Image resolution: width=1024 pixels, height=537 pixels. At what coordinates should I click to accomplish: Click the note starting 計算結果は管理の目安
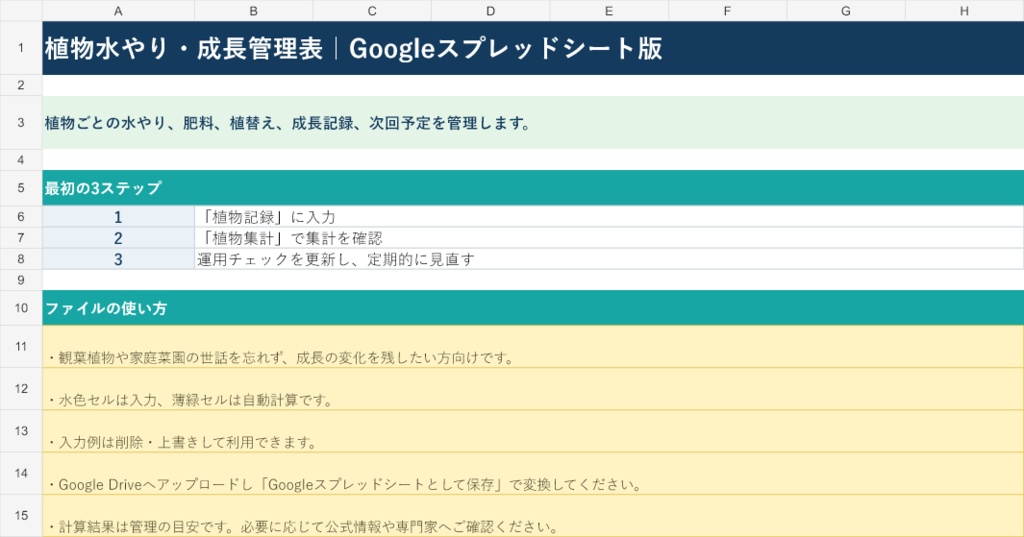click(533, 515)
